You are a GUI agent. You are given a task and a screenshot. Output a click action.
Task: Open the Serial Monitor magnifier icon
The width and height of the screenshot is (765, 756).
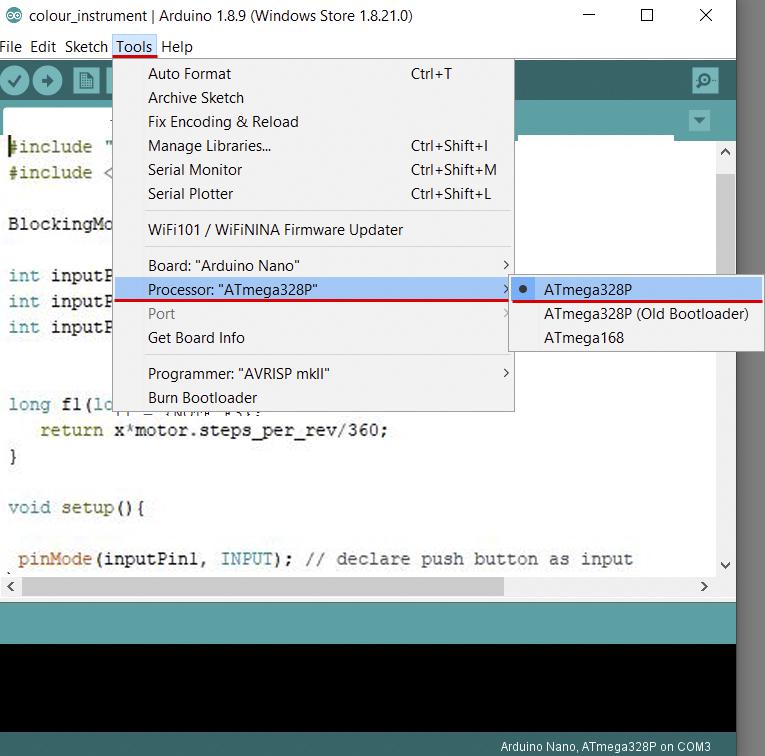click(705, 80)
